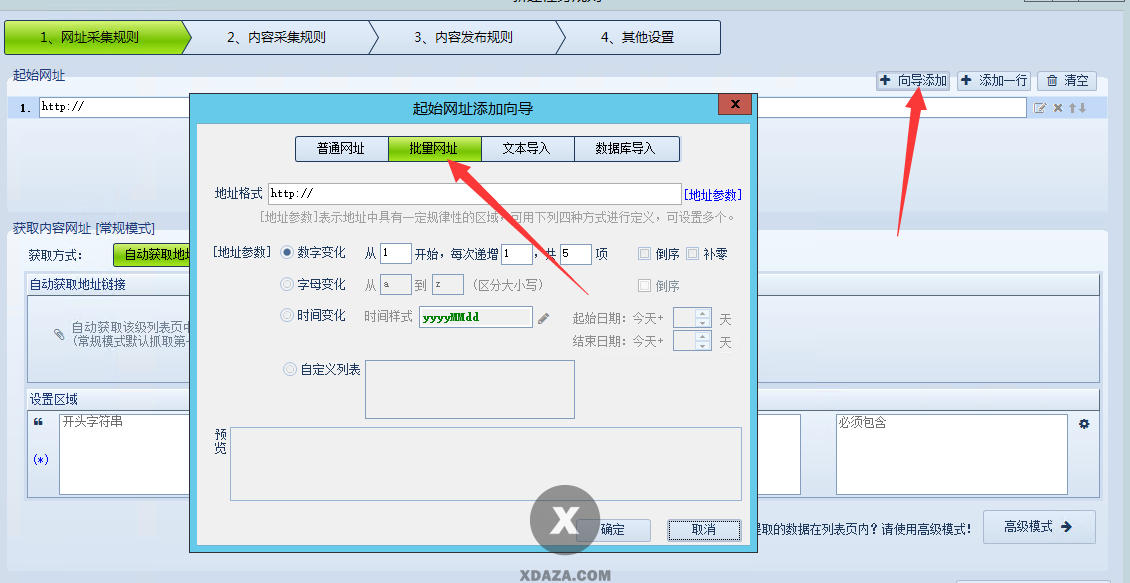Click the 必须包含 text box
Viewport: 1130px width, 583px height.
pyautogui.click(x=951, y=454)
